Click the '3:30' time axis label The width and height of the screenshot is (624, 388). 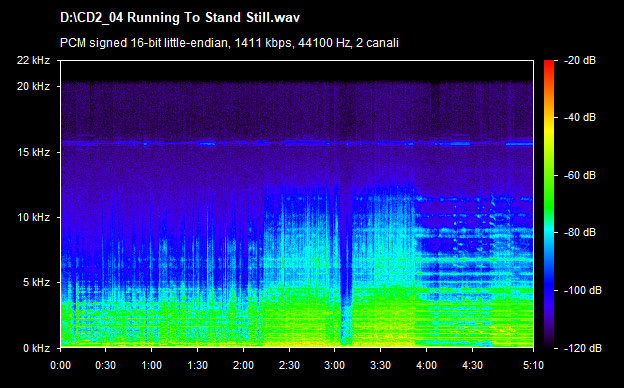click(380, 365)
